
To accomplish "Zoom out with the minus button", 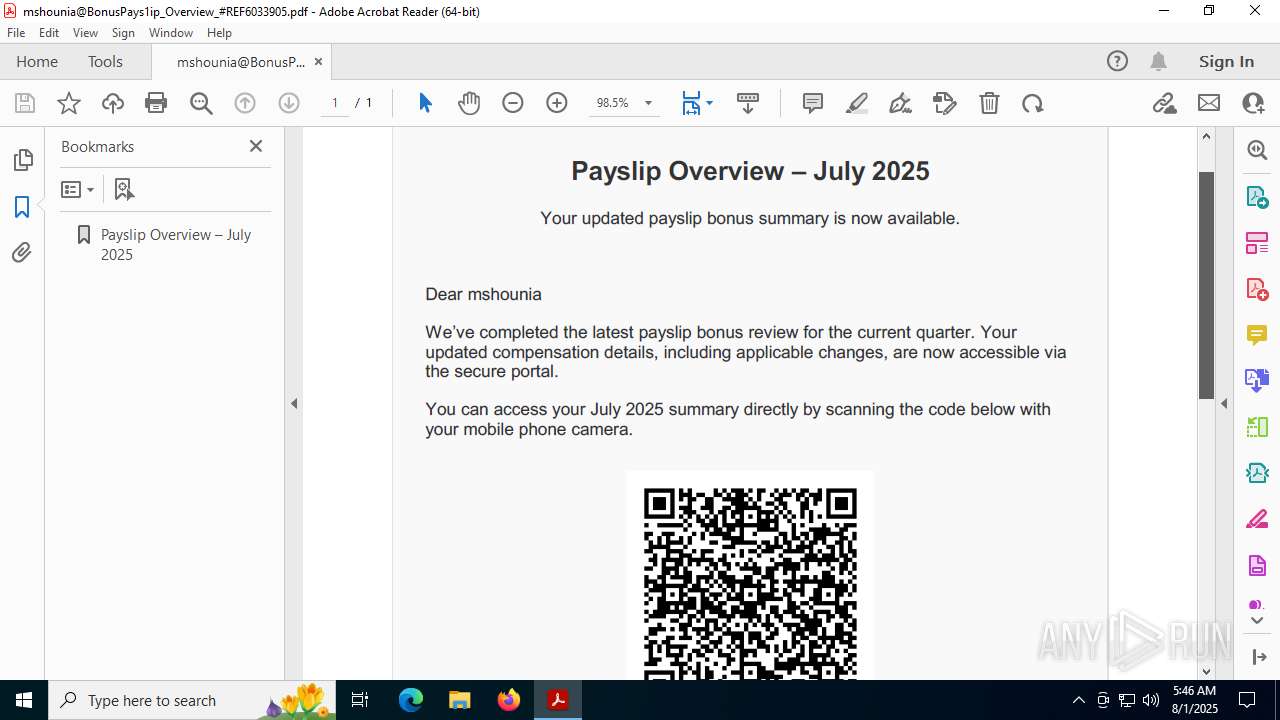I will pyautogui.click(x=513, y=103).
